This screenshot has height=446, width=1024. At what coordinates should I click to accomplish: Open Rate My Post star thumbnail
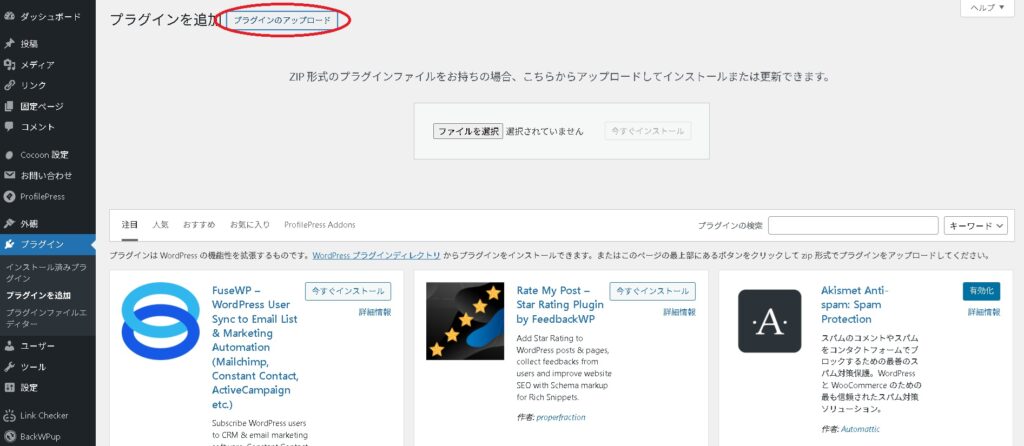465,321
